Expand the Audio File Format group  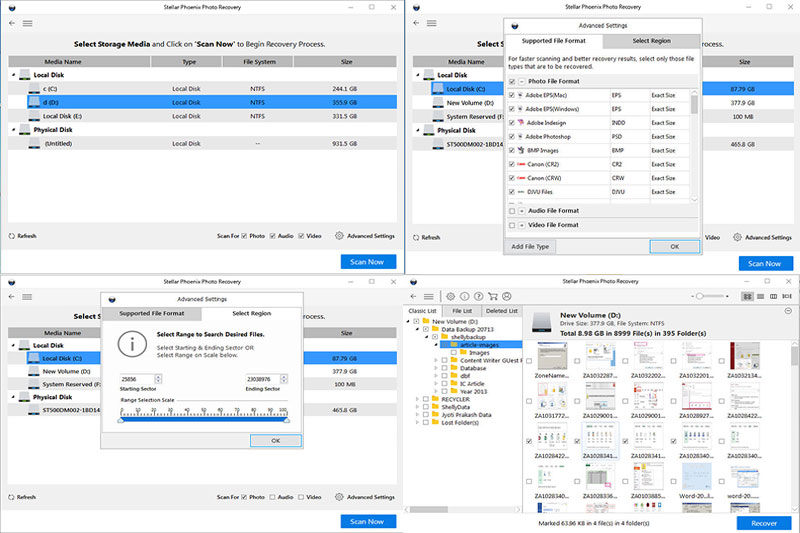(521, 211)
